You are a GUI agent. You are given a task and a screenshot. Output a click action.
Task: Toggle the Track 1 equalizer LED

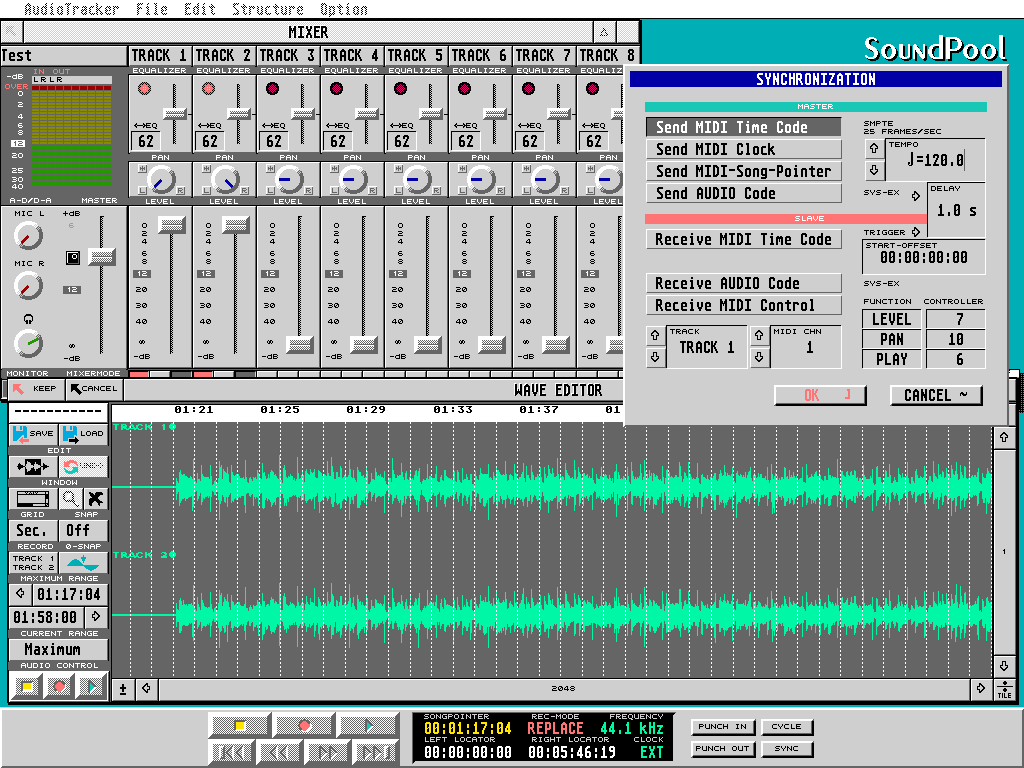tap(144, 88)
